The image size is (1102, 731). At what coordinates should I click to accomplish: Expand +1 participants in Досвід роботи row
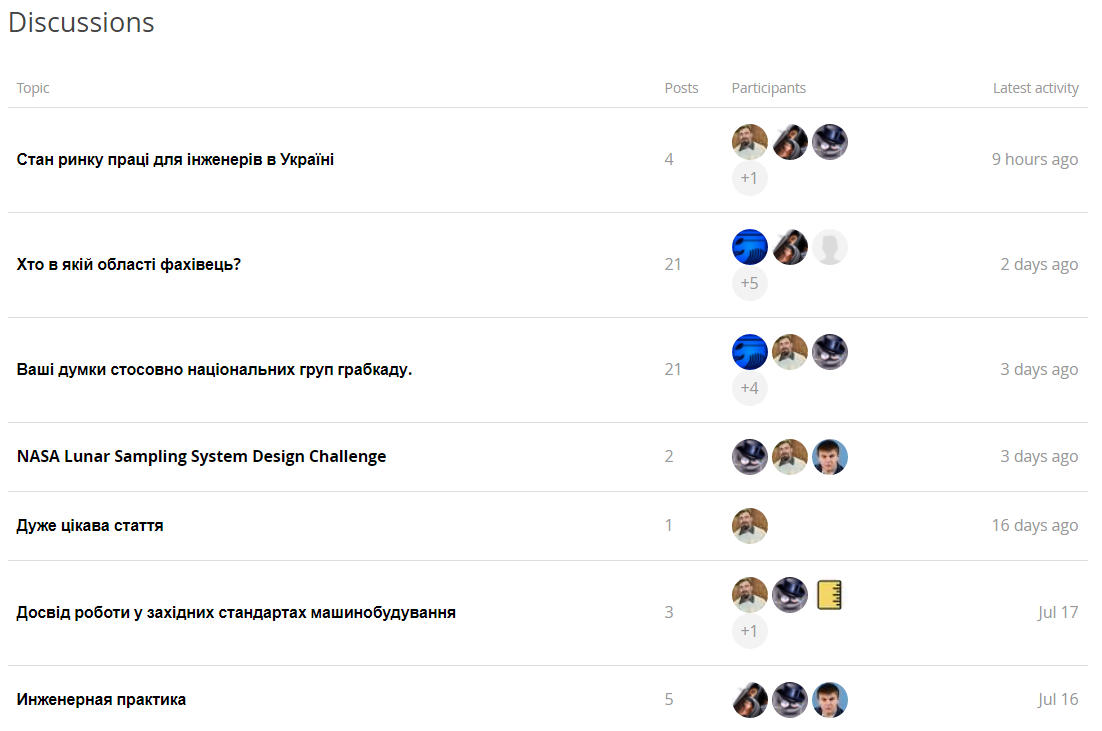pyautogui.click(x=750, y=632)
